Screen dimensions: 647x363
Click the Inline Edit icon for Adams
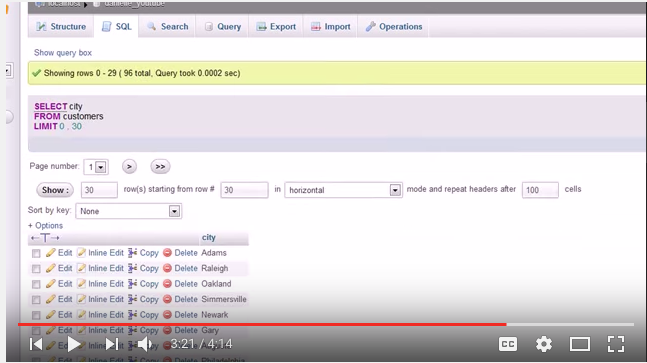(82, 253)
